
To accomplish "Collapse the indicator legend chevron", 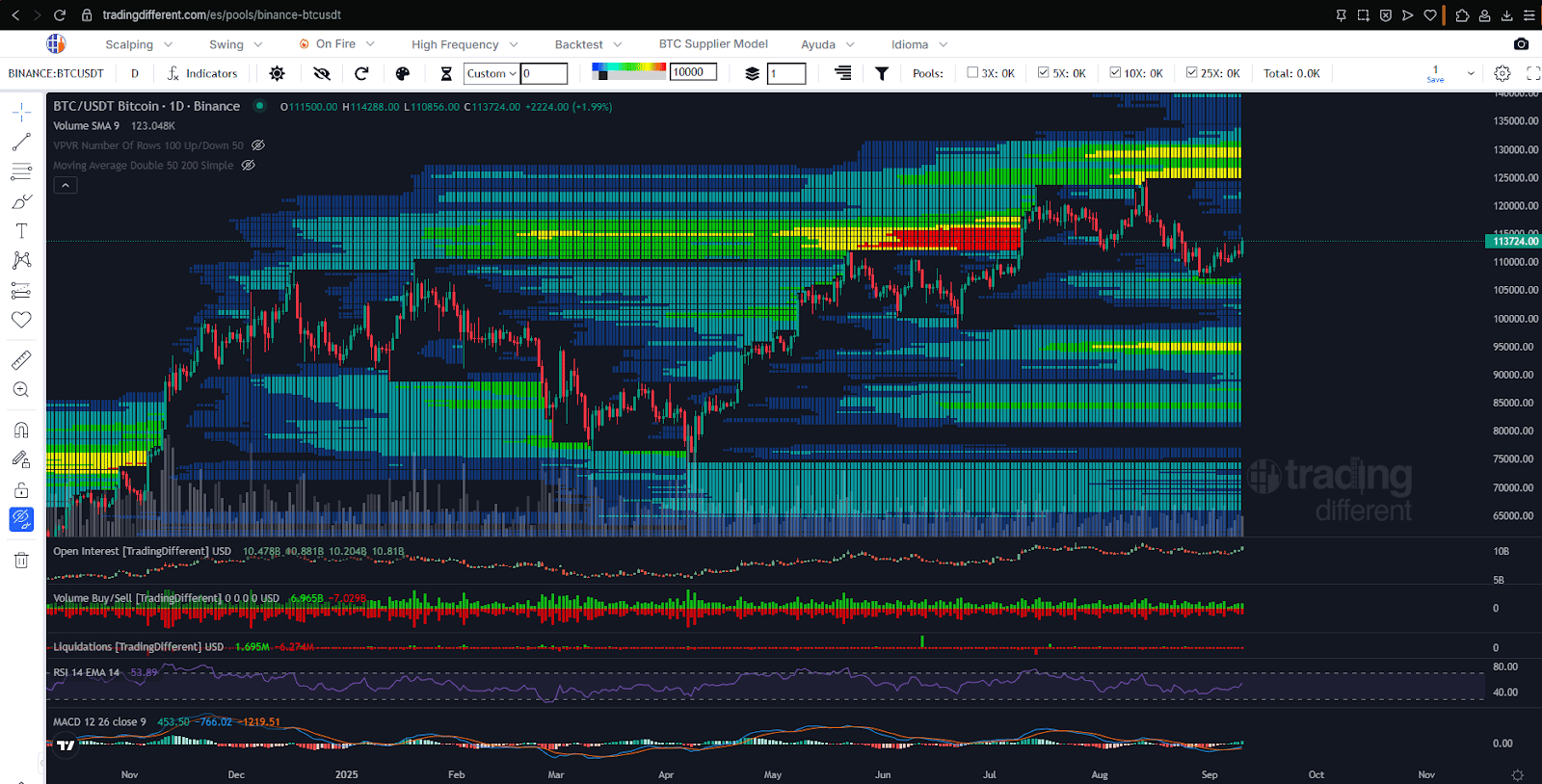I will tap(66, 185).
